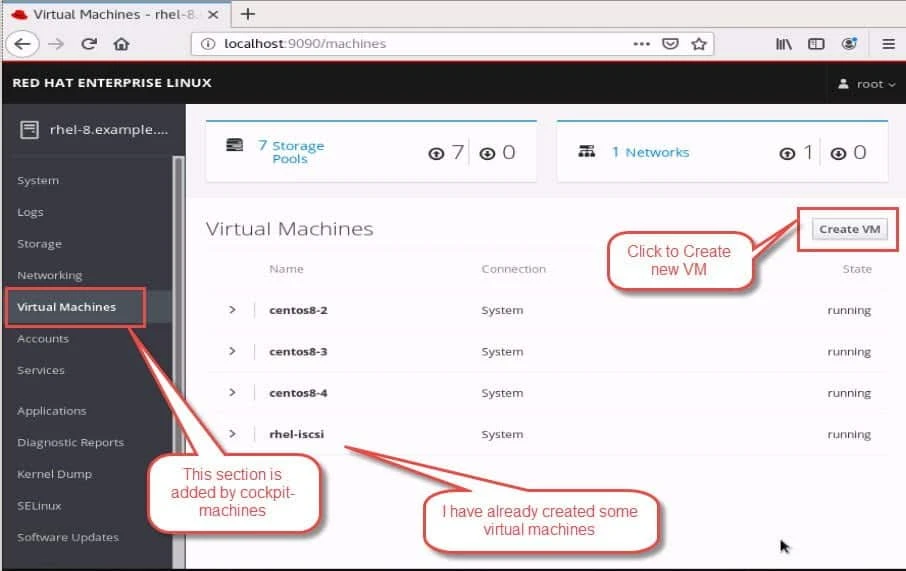Click the running state of rhel-iscsi
Screen dimensions: 906x571
tap(849, 435)
